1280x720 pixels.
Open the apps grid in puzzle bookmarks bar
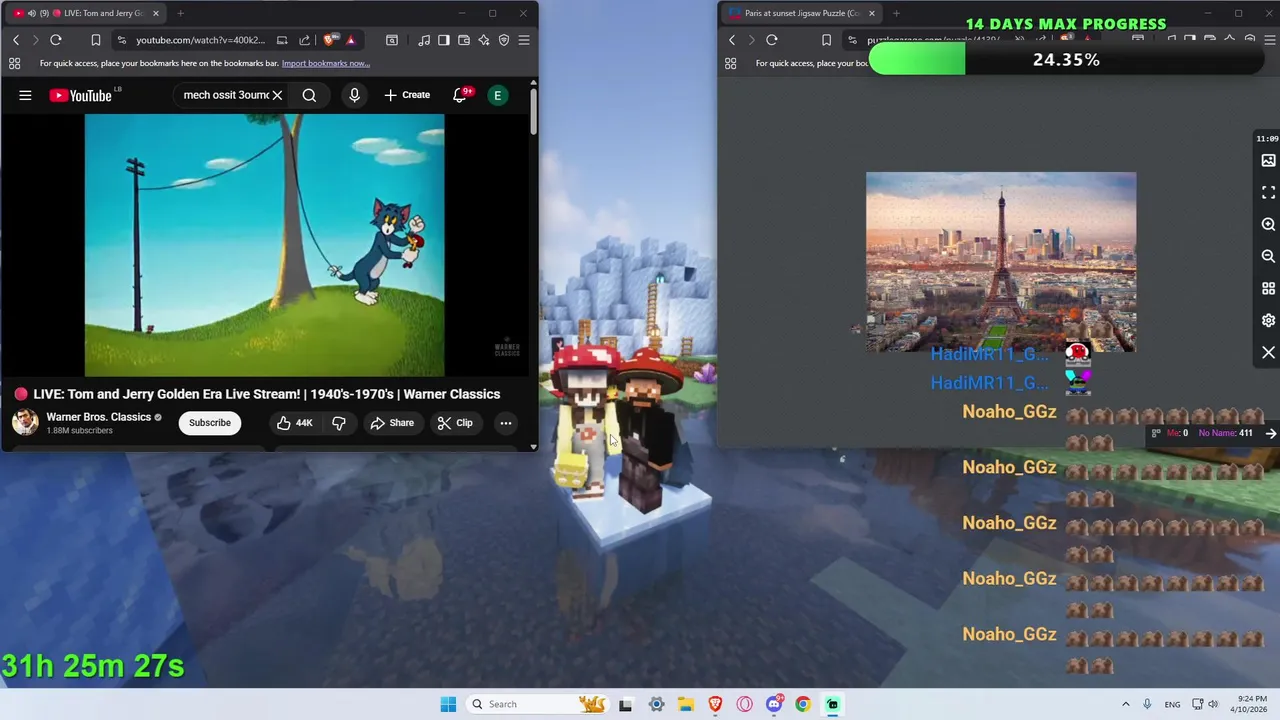731,63
